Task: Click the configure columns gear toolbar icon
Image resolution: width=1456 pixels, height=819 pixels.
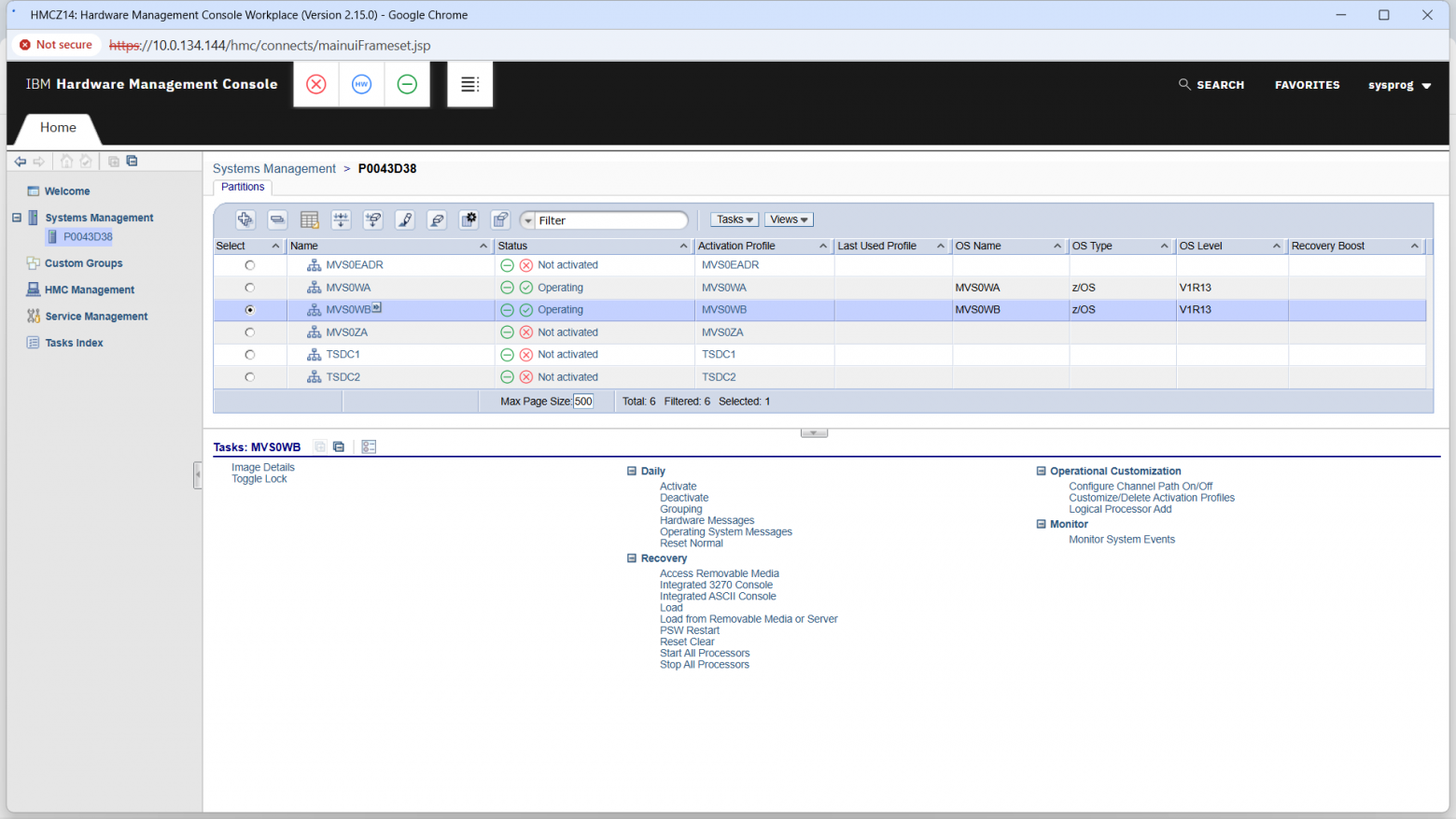Action: tap(469, 220)
